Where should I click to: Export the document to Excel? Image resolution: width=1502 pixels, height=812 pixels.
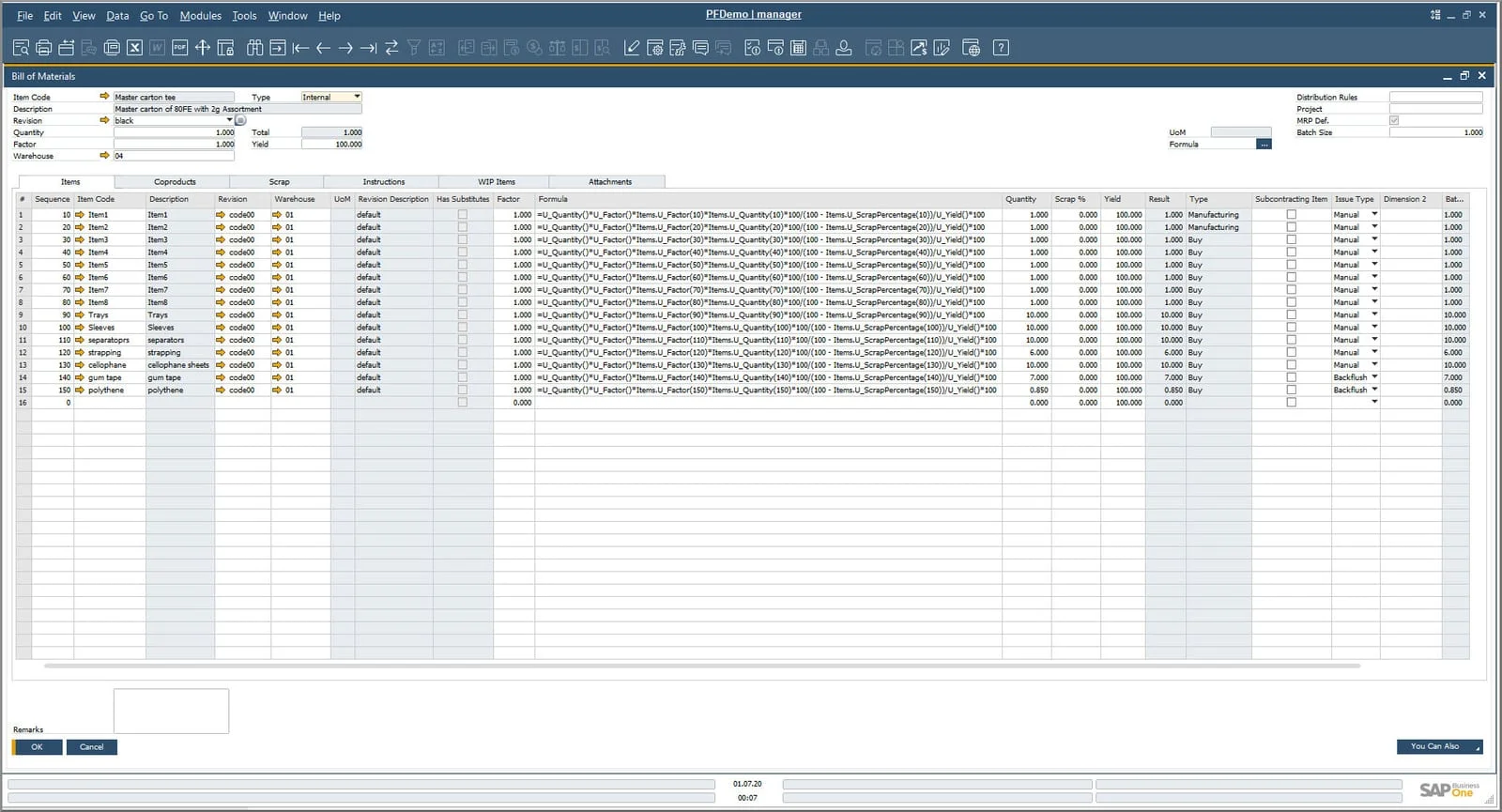(134, 48)
